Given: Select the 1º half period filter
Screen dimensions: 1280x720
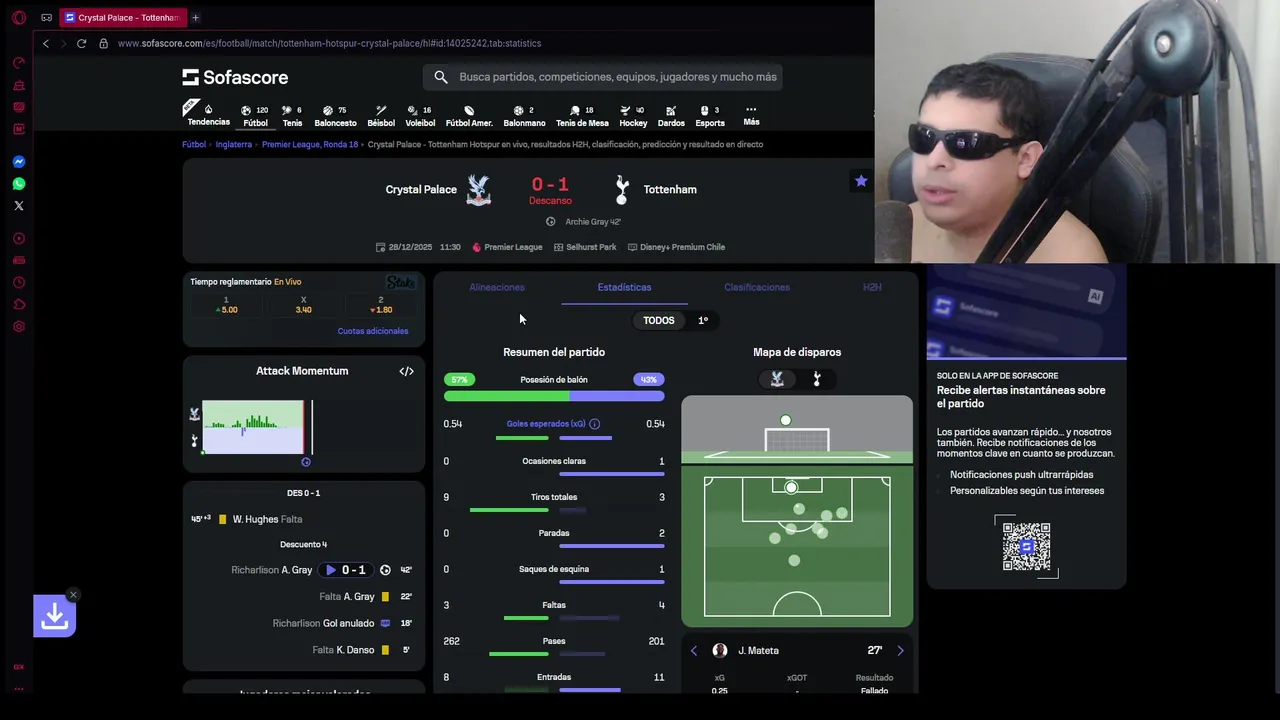Looking at the screenshot, I should point(703,320).
